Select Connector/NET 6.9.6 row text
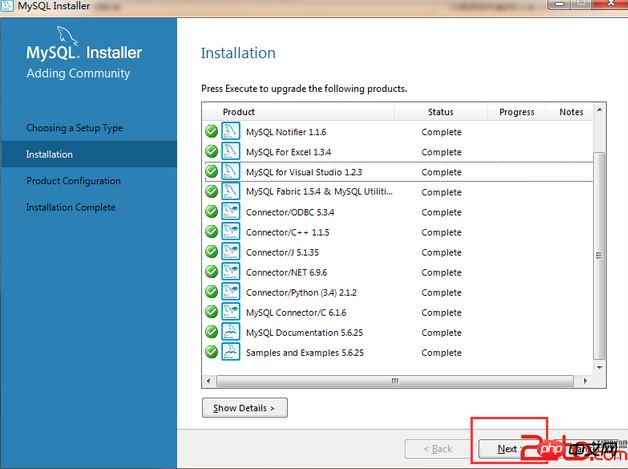The width and height of the screenshot is (628, 469). pos(286,272)
